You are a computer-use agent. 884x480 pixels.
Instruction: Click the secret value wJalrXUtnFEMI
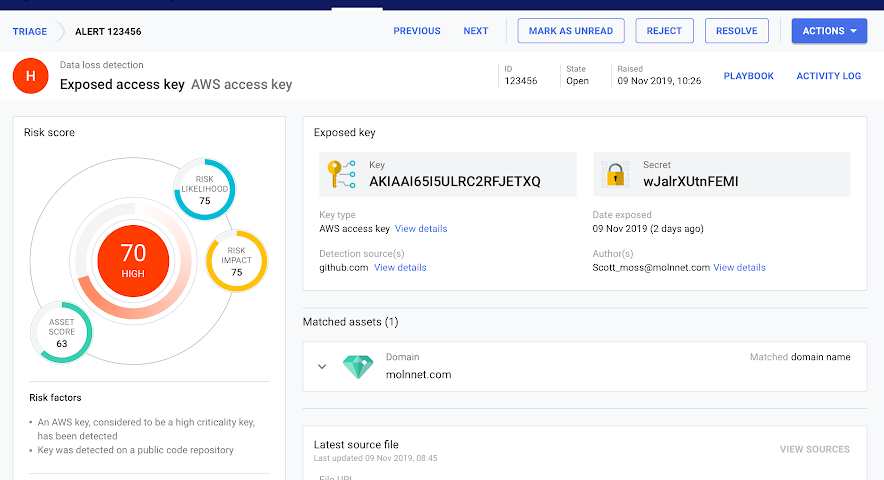click(x=691, y=182)
